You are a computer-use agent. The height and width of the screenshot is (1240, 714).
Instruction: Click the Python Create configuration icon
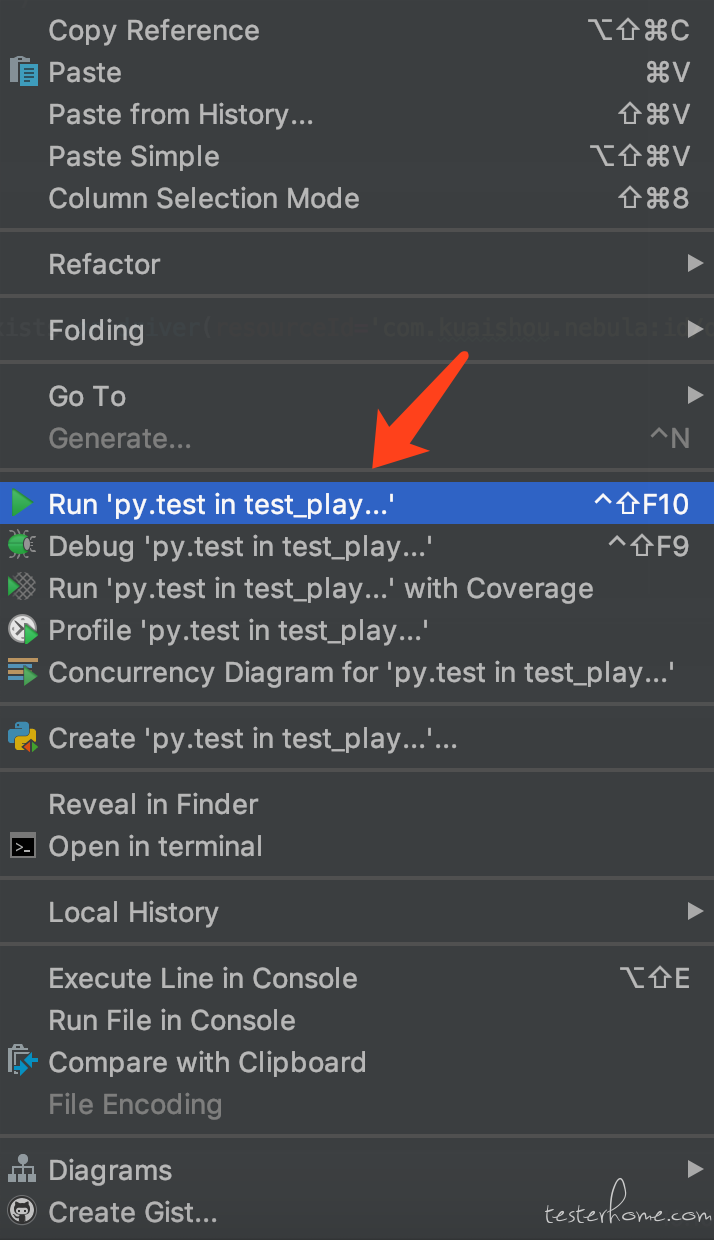(22, 738)
